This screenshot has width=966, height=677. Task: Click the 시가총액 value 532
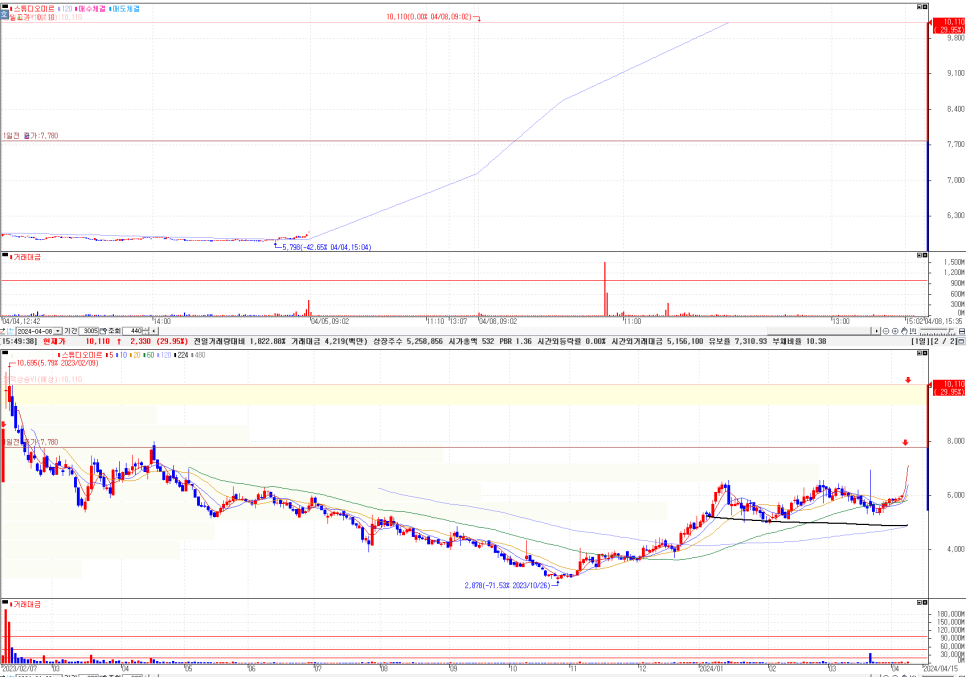tap(488, 341)
